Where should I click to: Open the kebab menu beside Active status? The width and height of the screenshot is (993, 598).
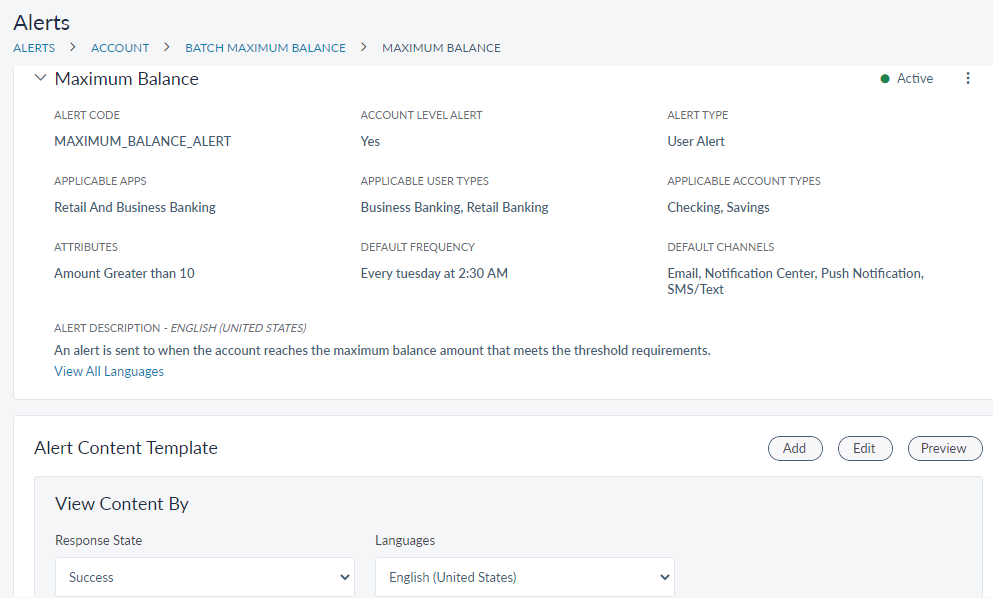pyautogui.click(x=967, y=79)
